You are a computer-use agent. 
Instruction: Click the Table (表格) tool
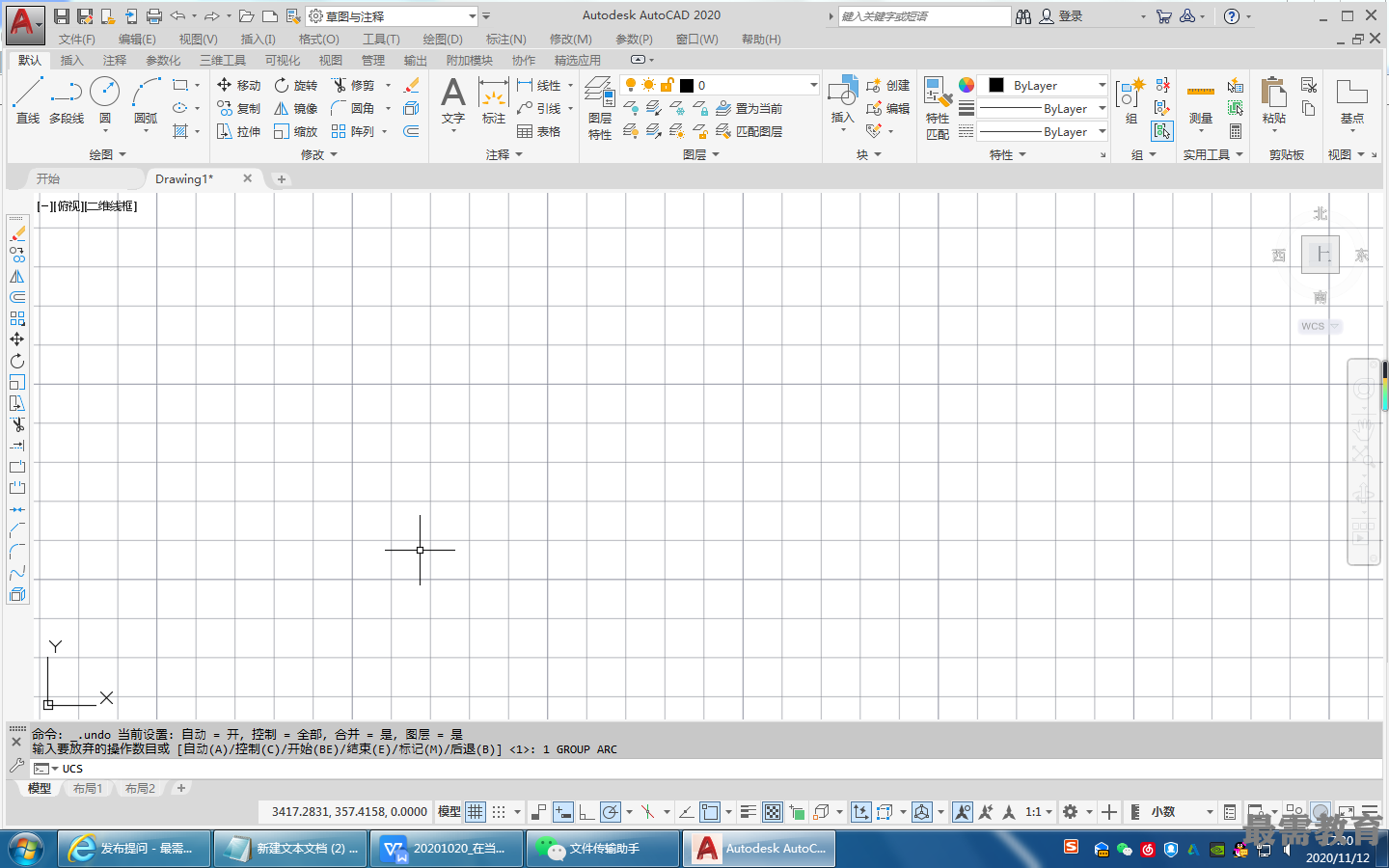click(539, 131)
